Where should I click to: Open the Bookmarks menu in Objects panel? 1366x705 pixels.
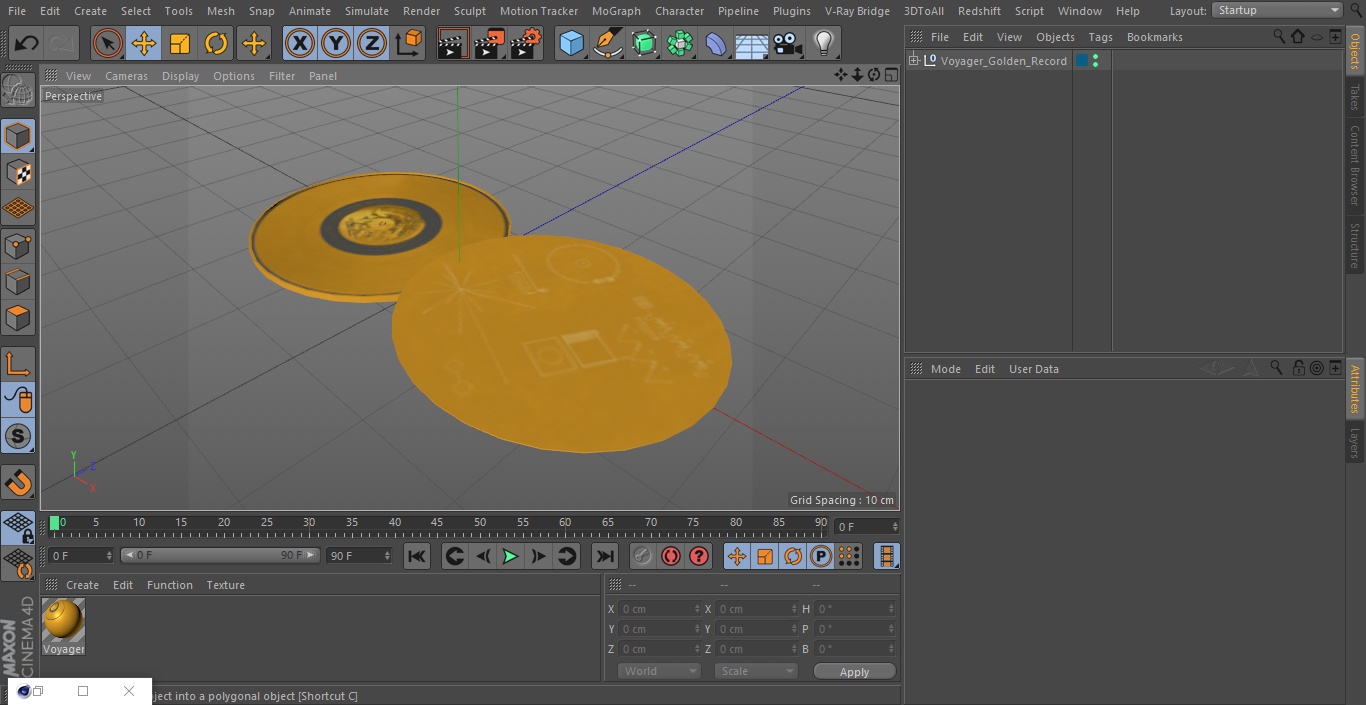coord(1154,37)
